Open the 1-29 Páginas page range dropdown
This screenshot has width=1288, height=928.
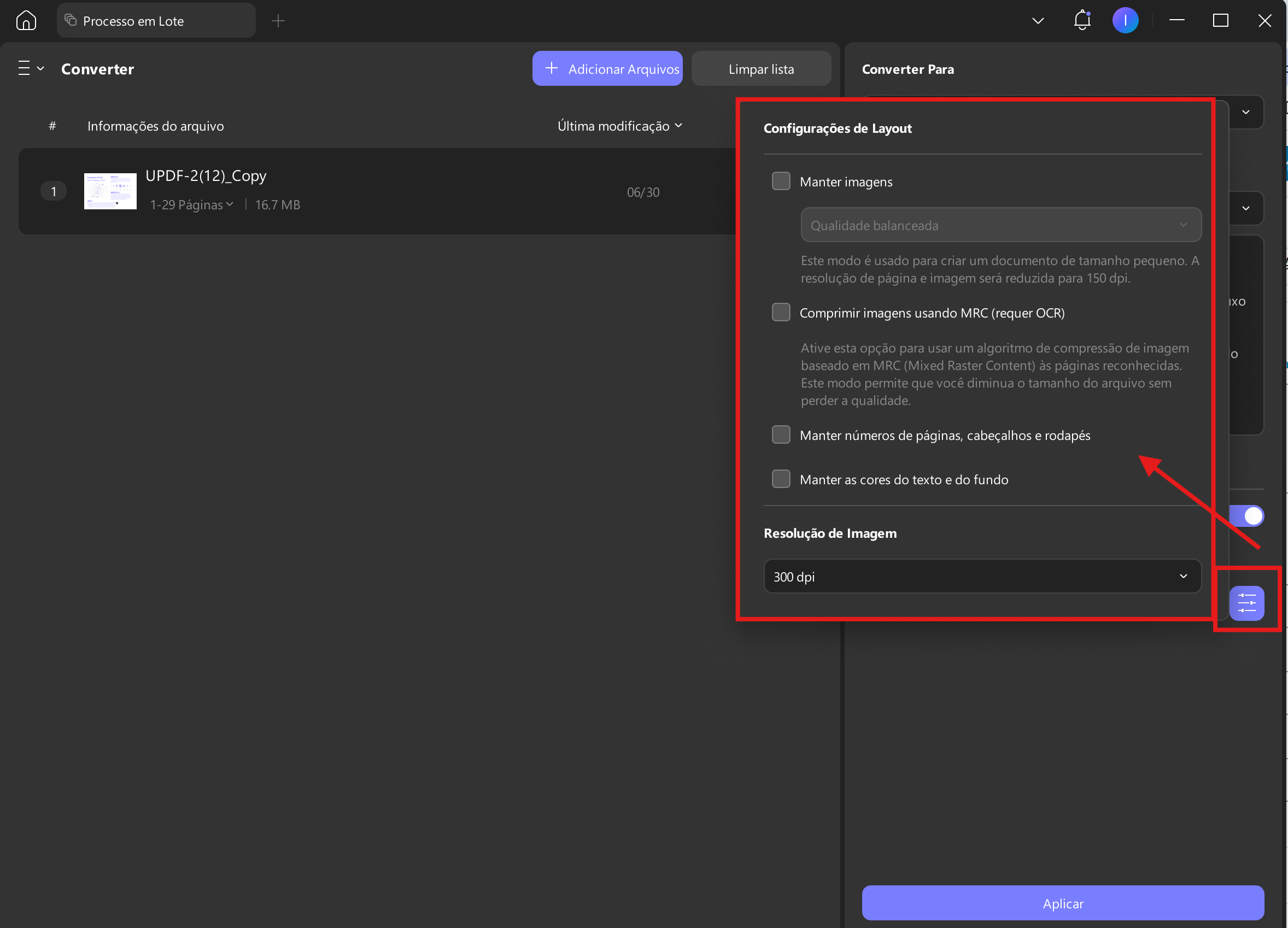point(191,205)
